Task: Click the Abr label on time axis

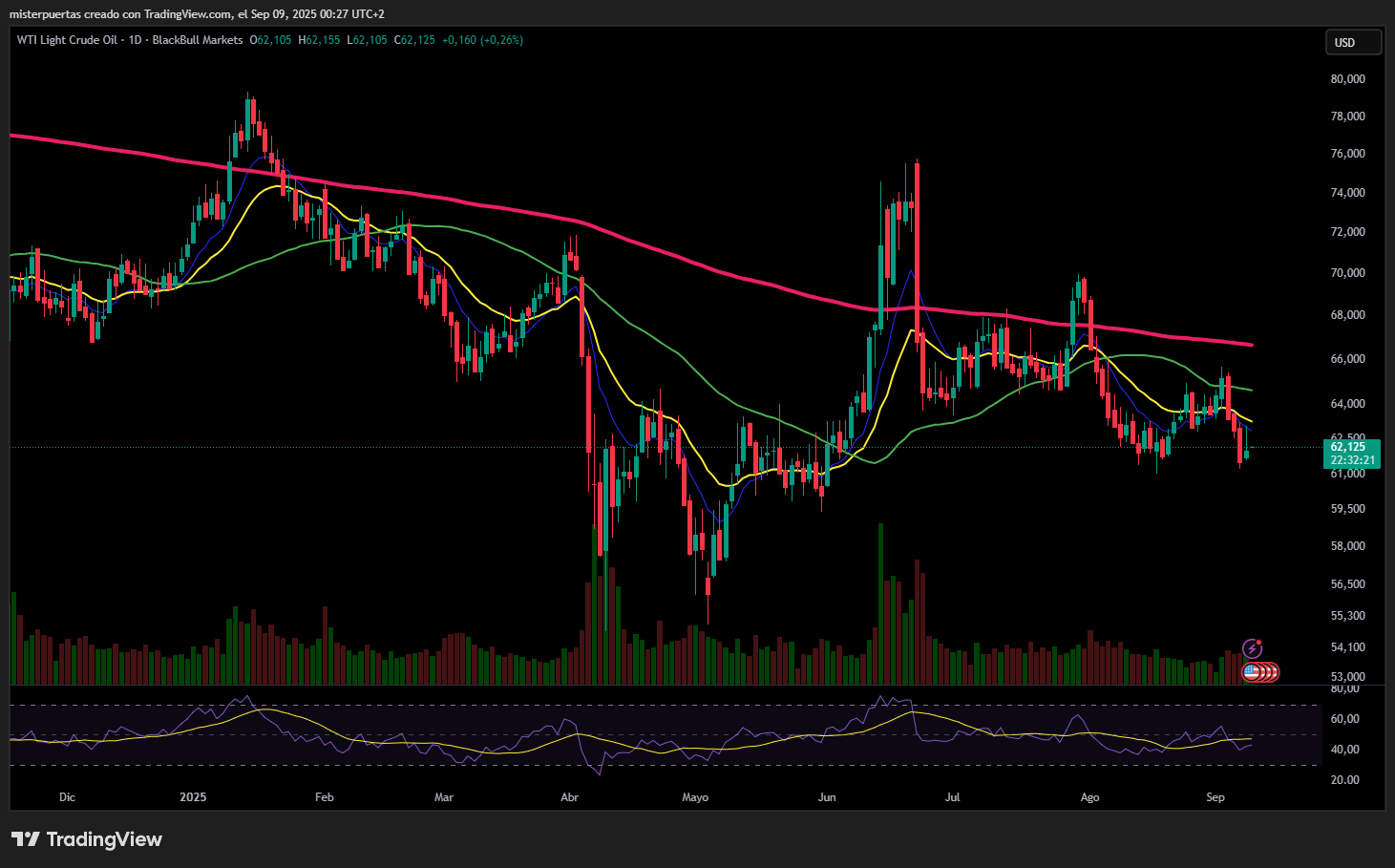Action: click(570, 797)
